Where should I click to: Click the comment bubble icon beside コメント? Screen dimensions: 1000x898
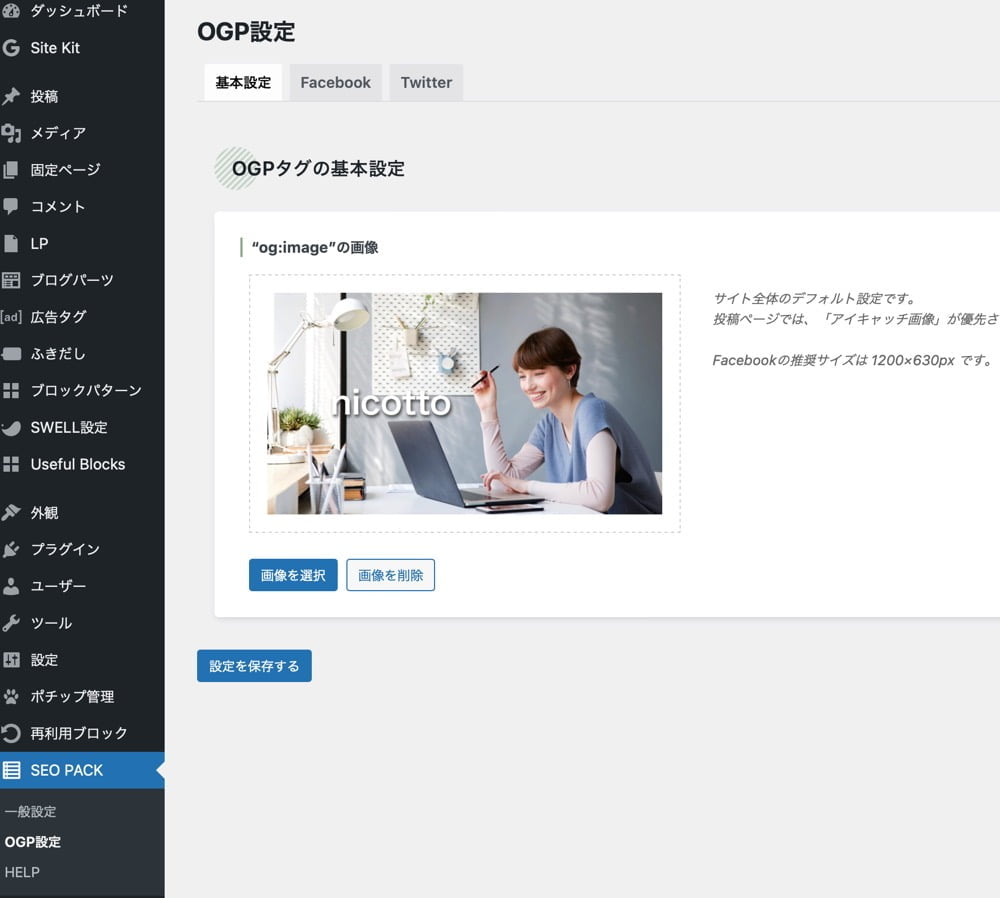(11, 206)
